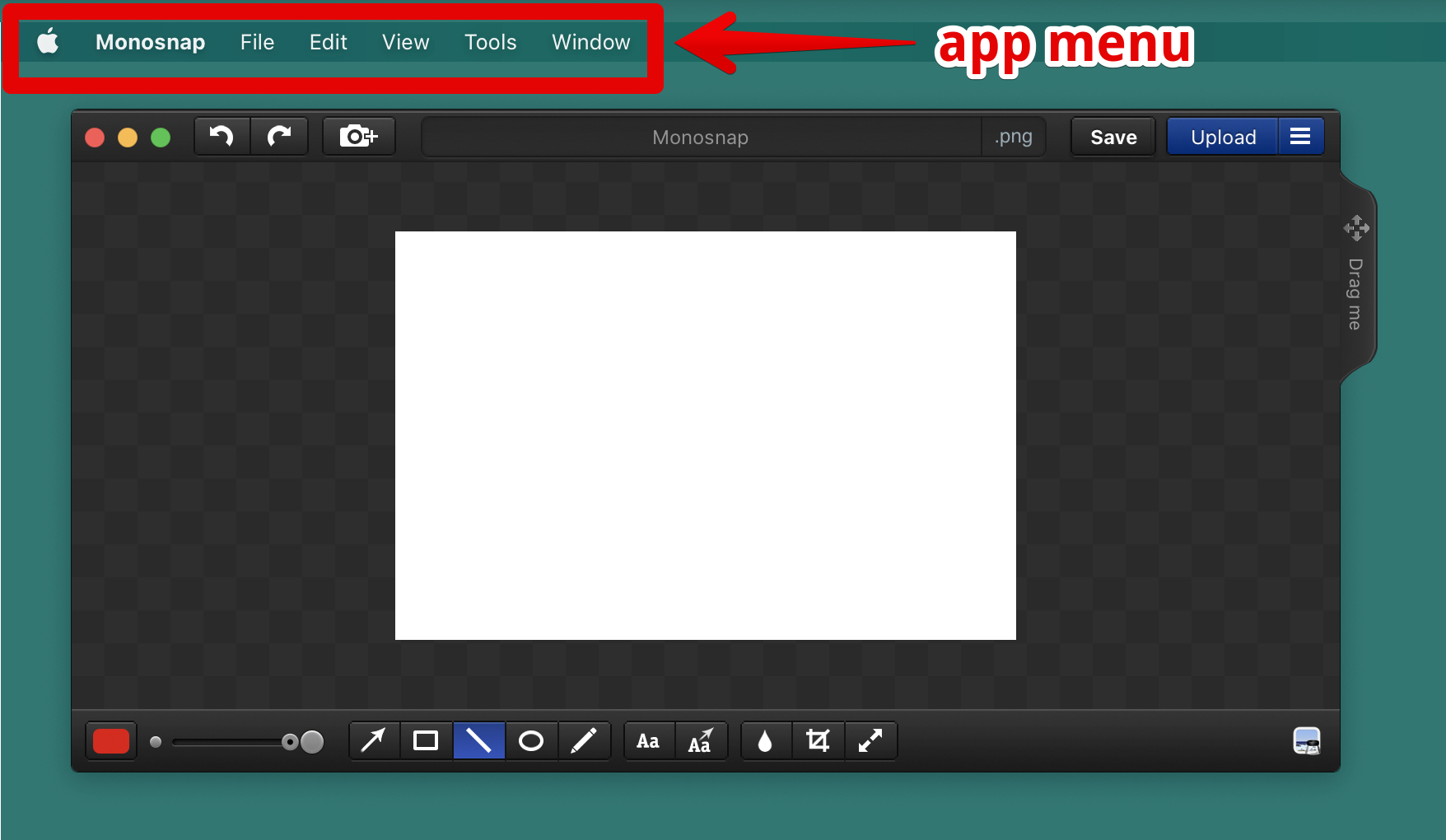This screenshot has width=1446, height=840.
Task: Click the Monosnap filename field
Action: (x=700, y=137)
